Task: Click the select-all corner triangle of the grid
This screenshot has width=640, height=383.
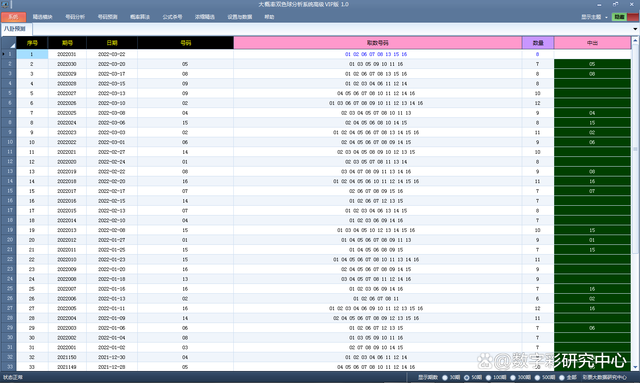Action: coord(12,45)
